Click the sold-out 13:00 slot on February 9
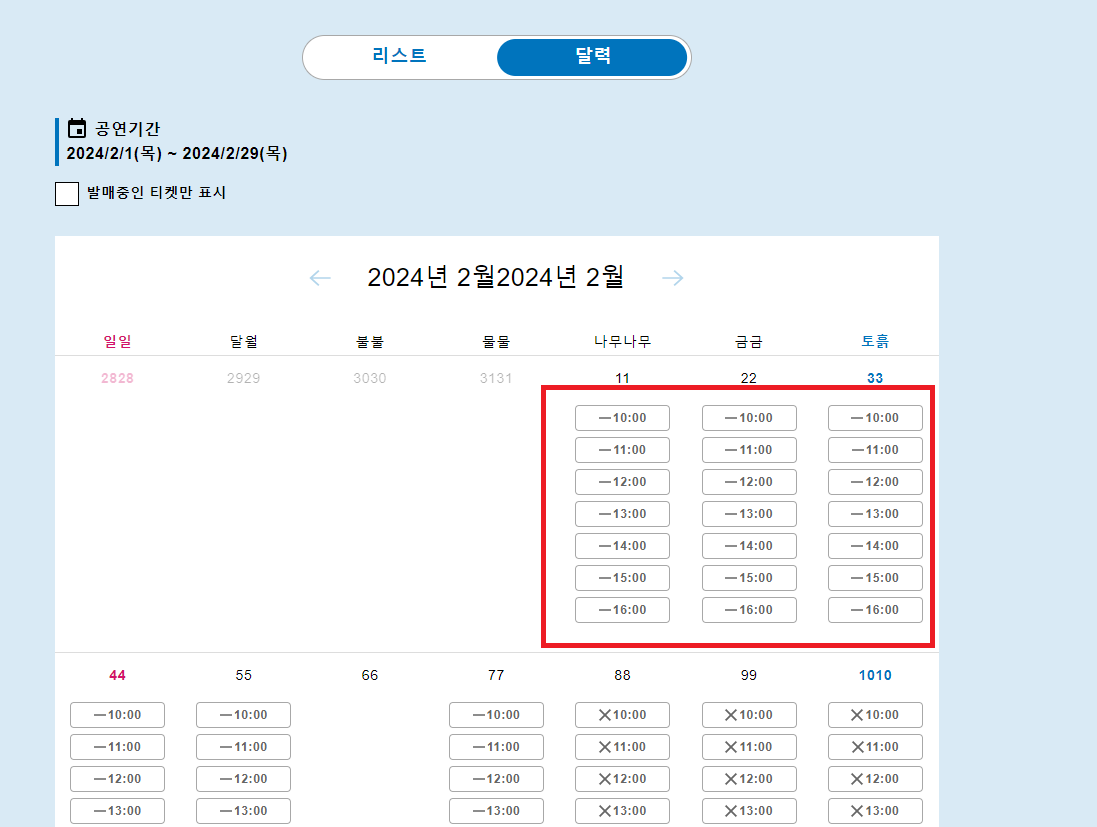This screenshot has width=1097, height=827. [749, 811]
